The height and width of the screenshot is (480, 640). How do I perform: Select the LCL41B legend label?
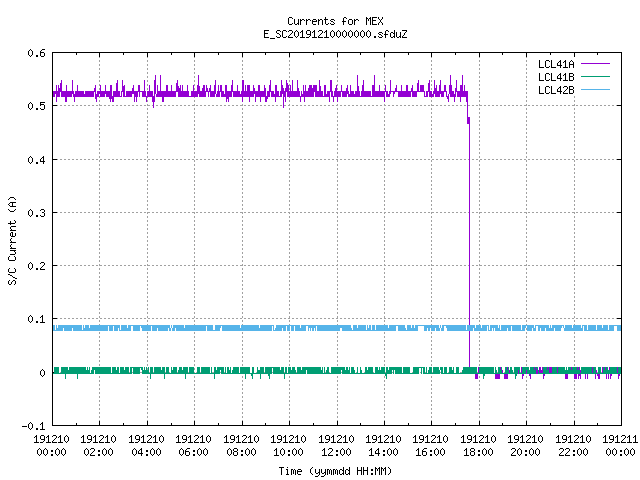point(556,77)
